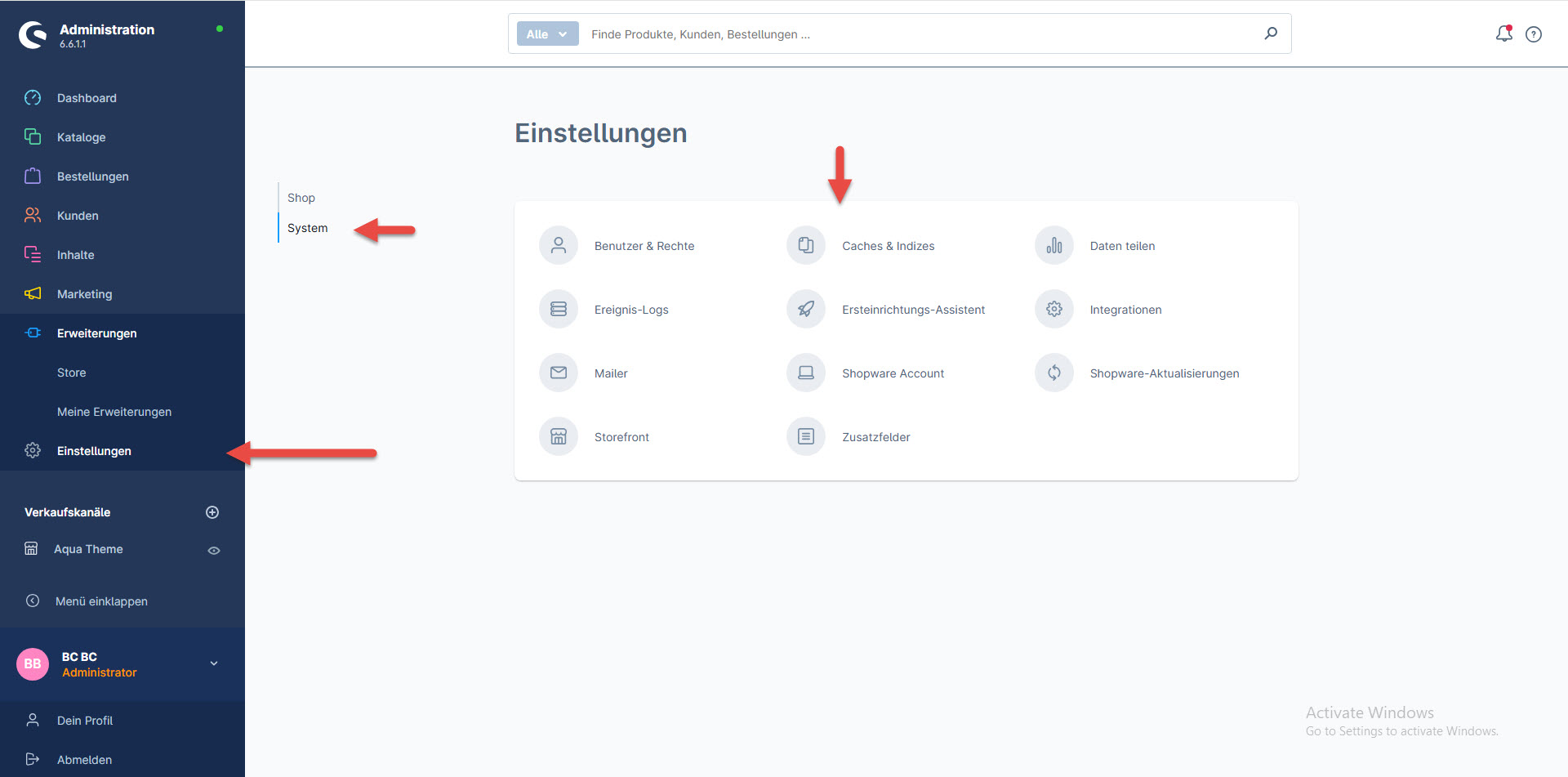Image resolution: width=1568 pixels, height=777 pixels.
Task: Collapse the Erweiterungen menu section
Action: click(96, 333)
